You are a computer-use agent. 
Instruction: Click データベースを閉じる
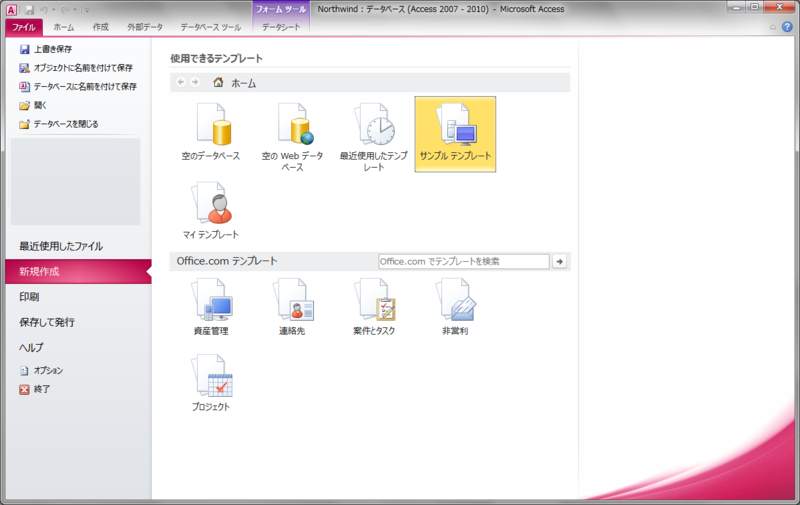point(59,124)
